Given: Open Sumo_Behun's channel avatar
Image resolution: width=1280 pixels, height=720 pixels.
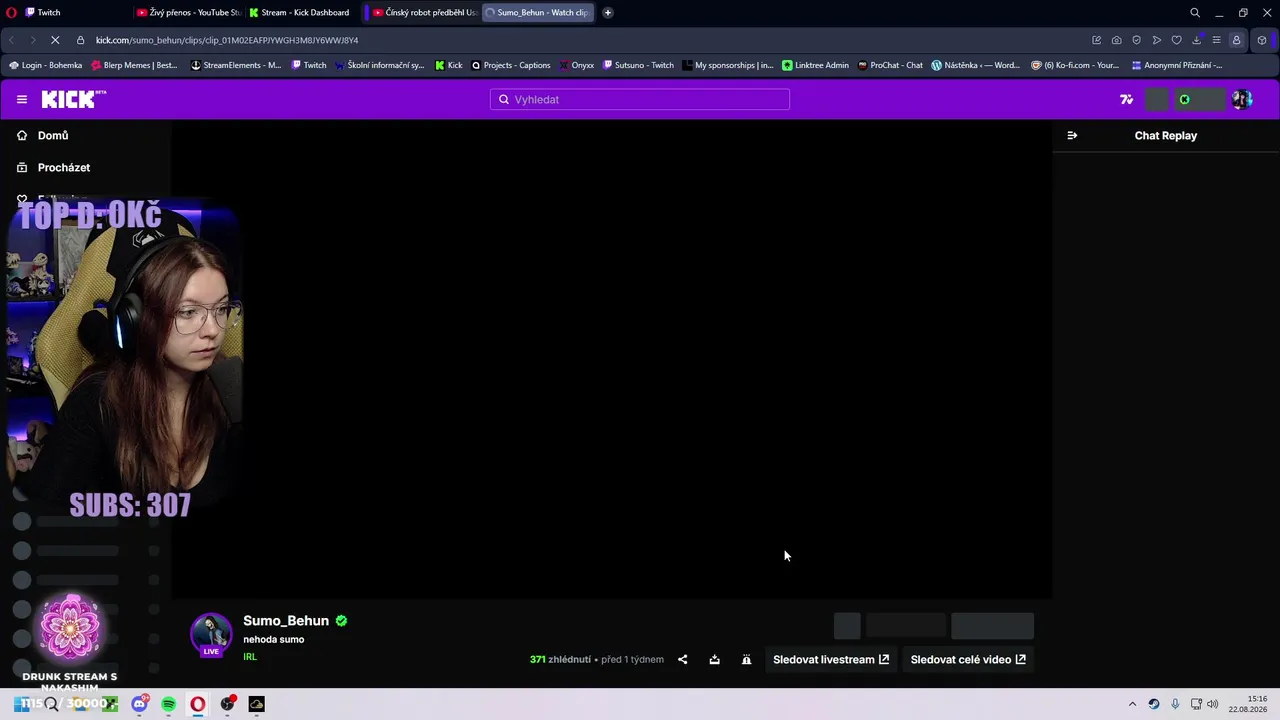Looking at the screenshot, I should pyautogui.click(x=211, y=635).
